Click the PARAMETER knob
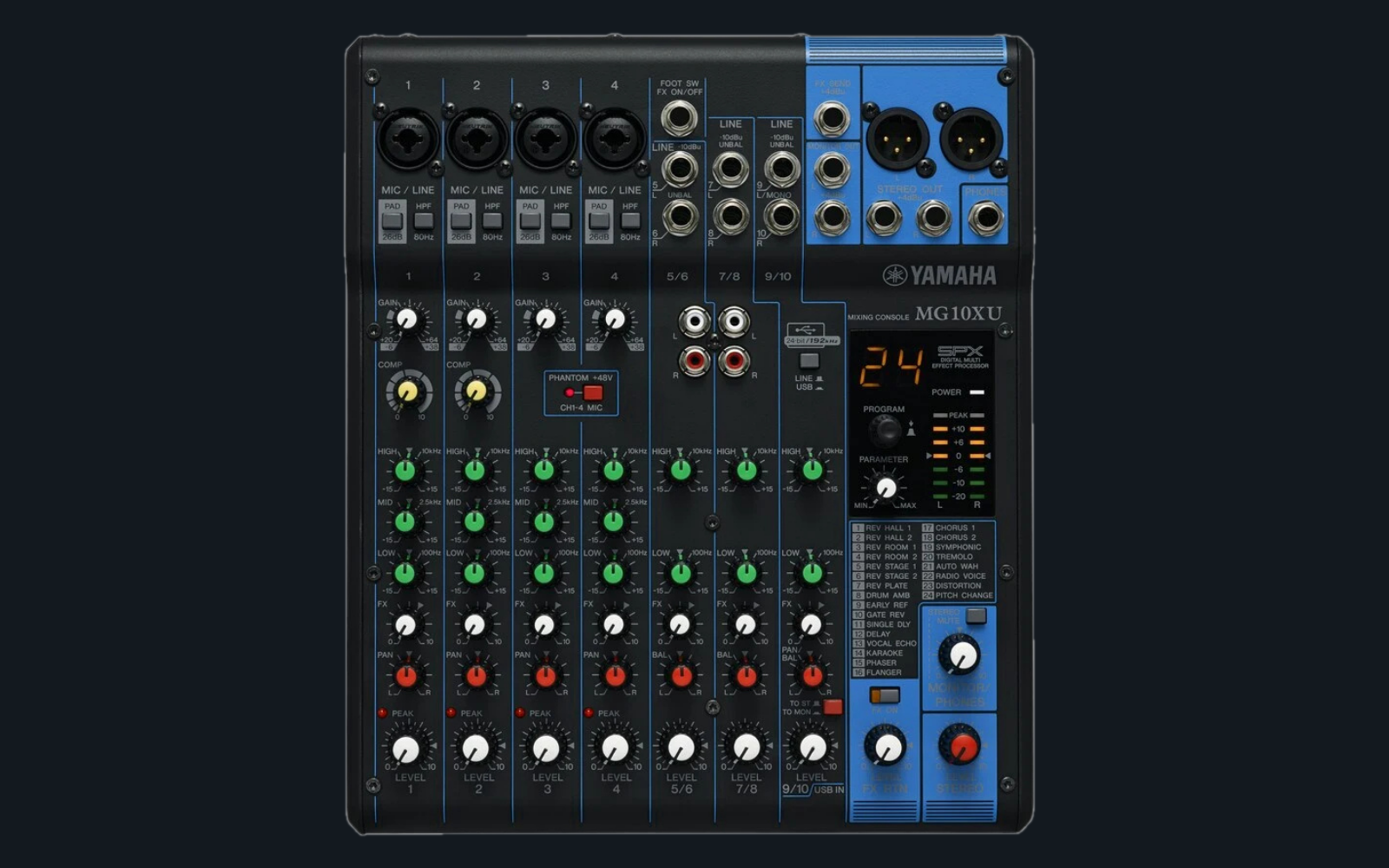1389x868 pixels. tap(885, 488)
